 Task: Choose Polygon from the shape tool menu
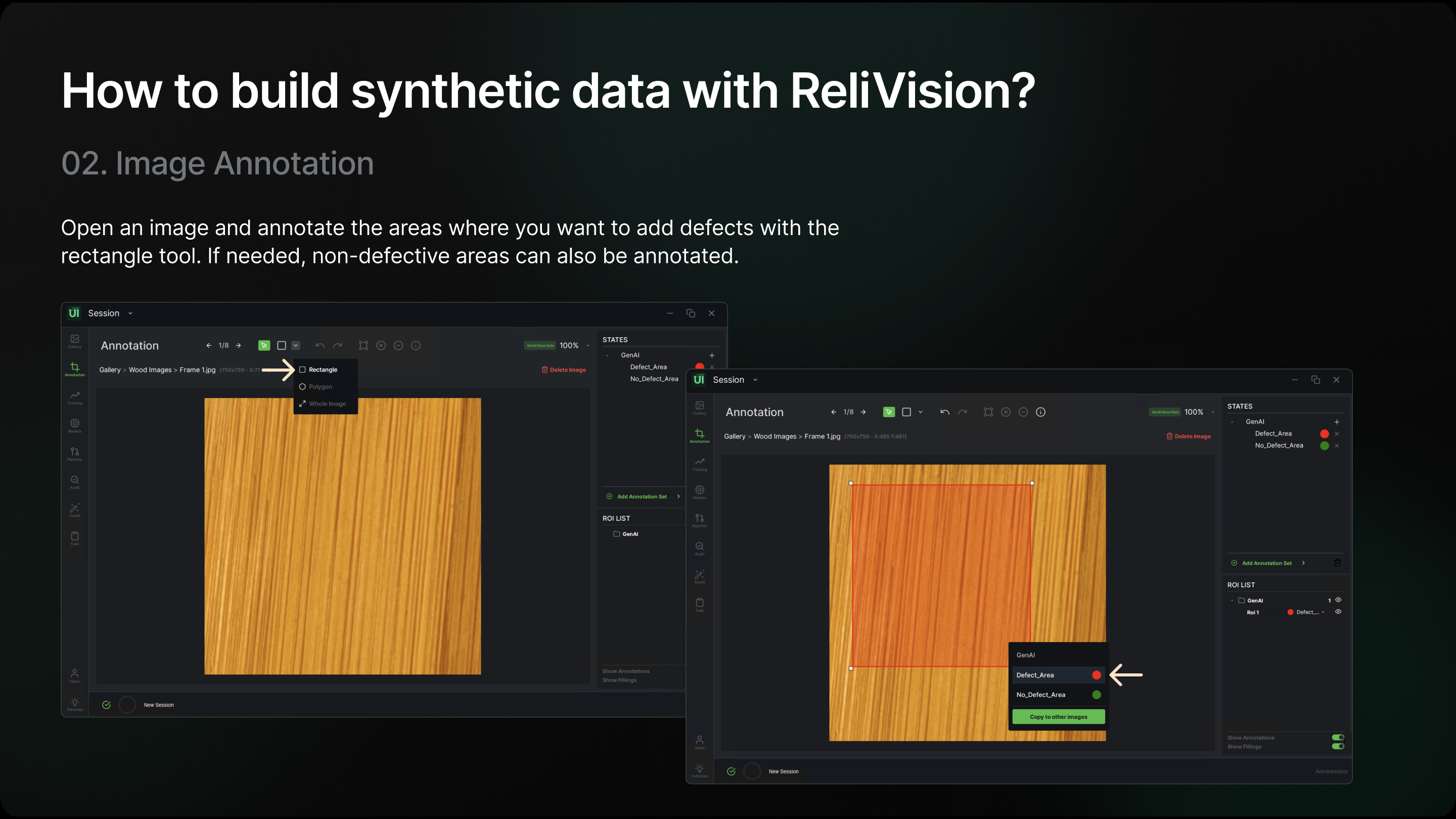[x=320, y=387]
